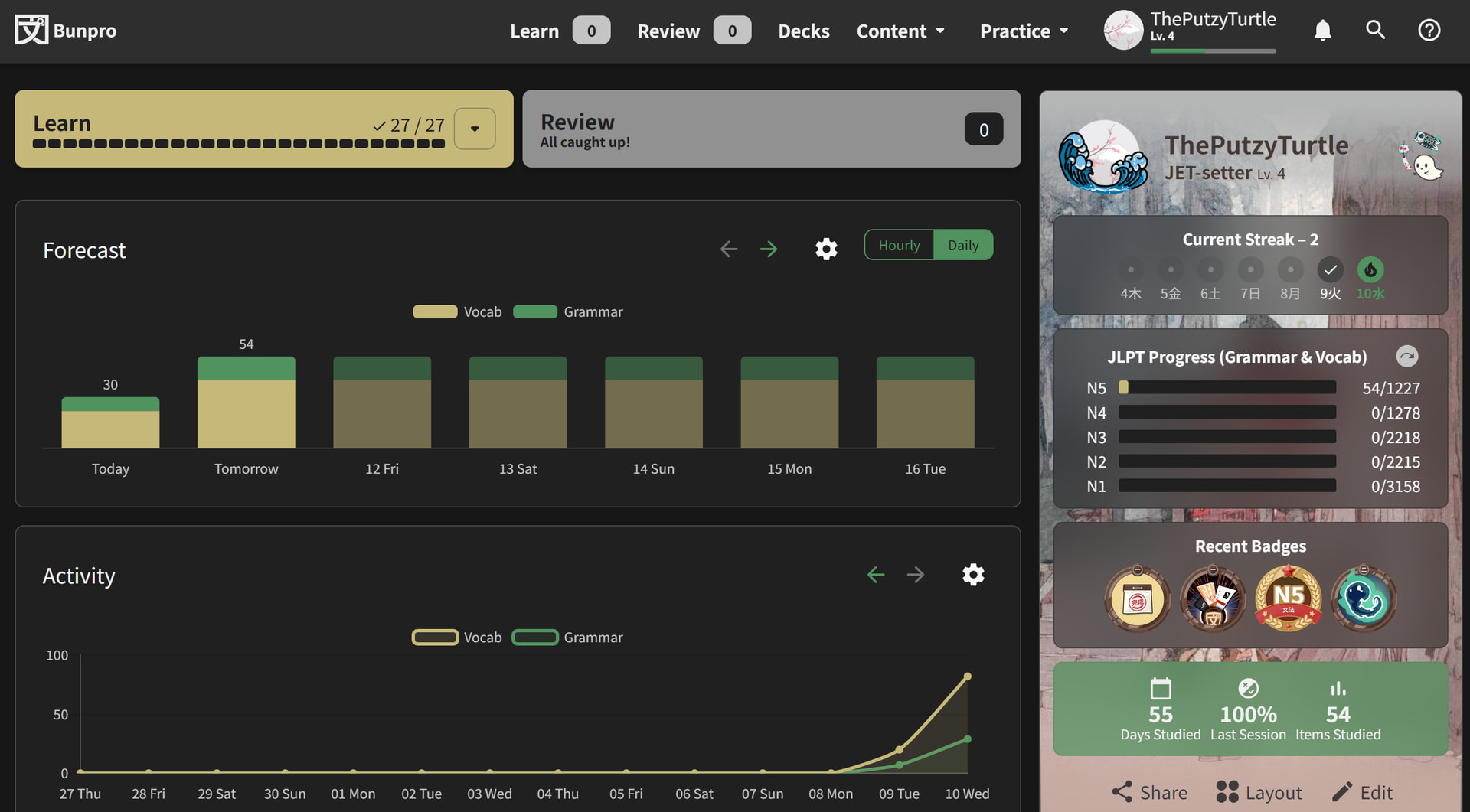Open the help question mark icon

(x=1429, y=31)
